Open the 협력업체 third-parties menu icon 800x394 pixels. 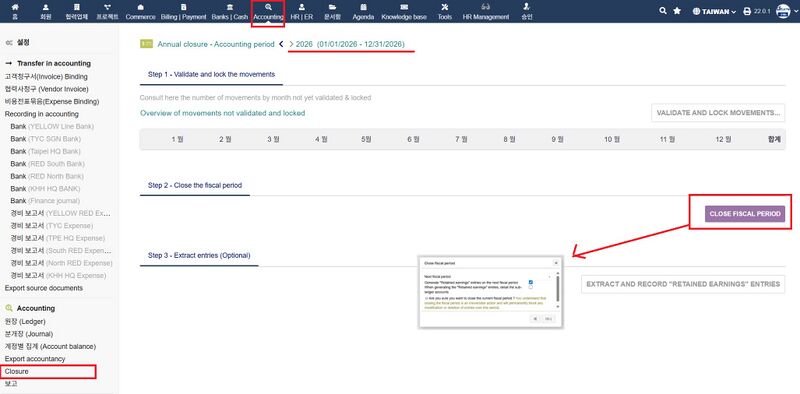77,8
